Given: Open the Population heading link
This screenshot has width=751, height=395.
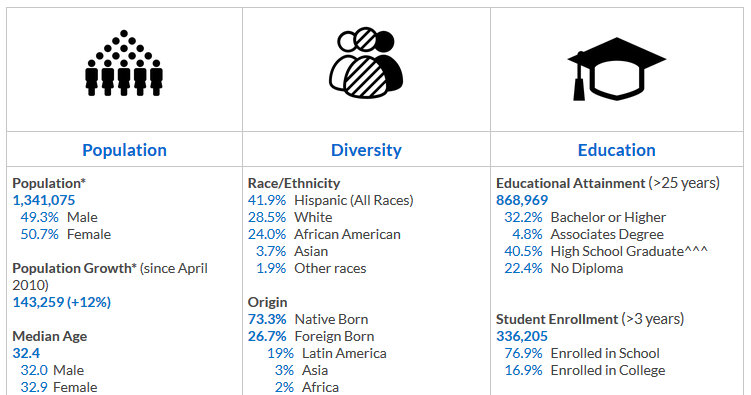Looking at the screenshot, I should point(125,150).
